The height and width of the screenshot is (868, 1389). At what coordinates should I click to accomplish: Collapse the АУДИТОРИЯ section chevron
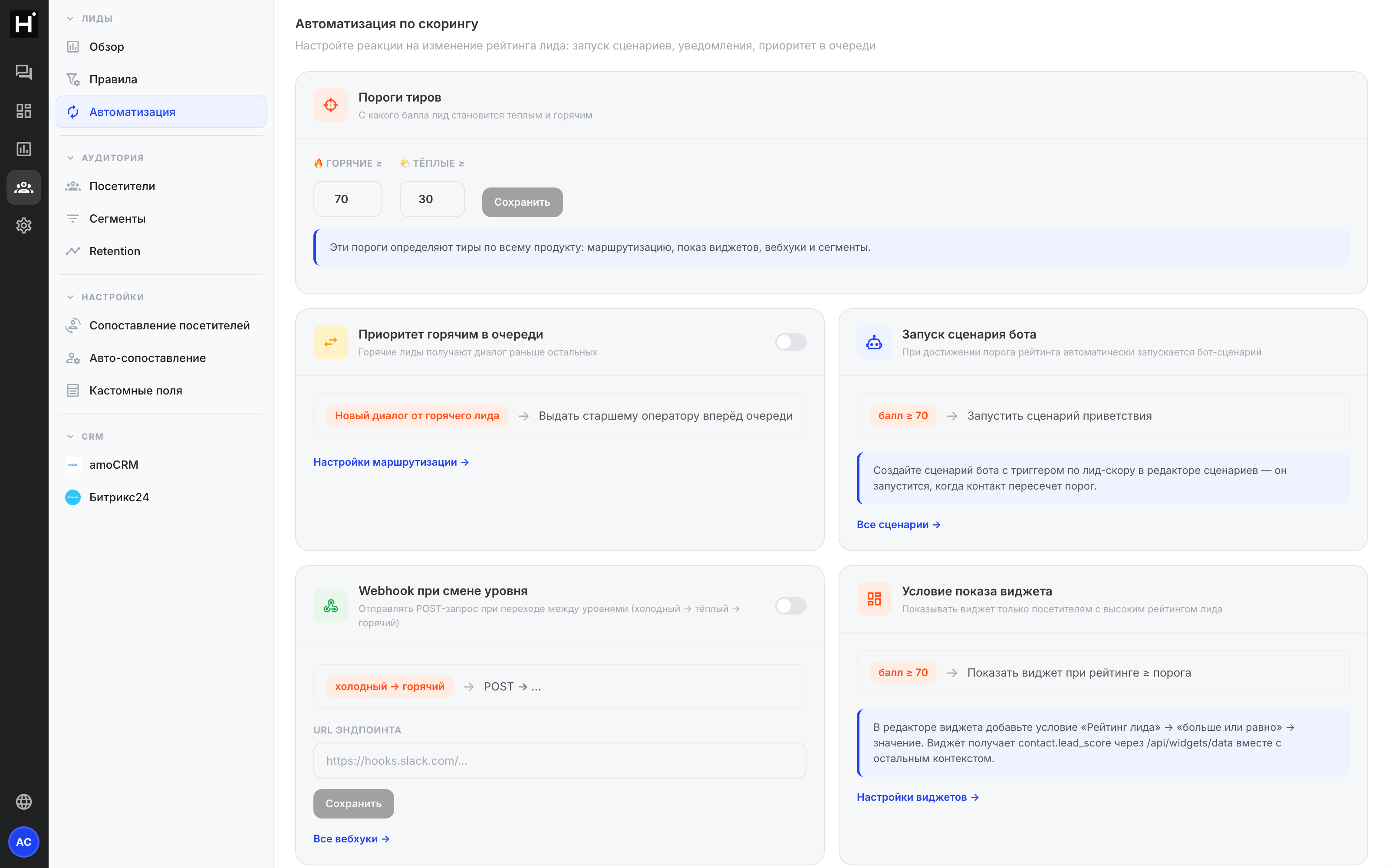(x=70, y=158)
